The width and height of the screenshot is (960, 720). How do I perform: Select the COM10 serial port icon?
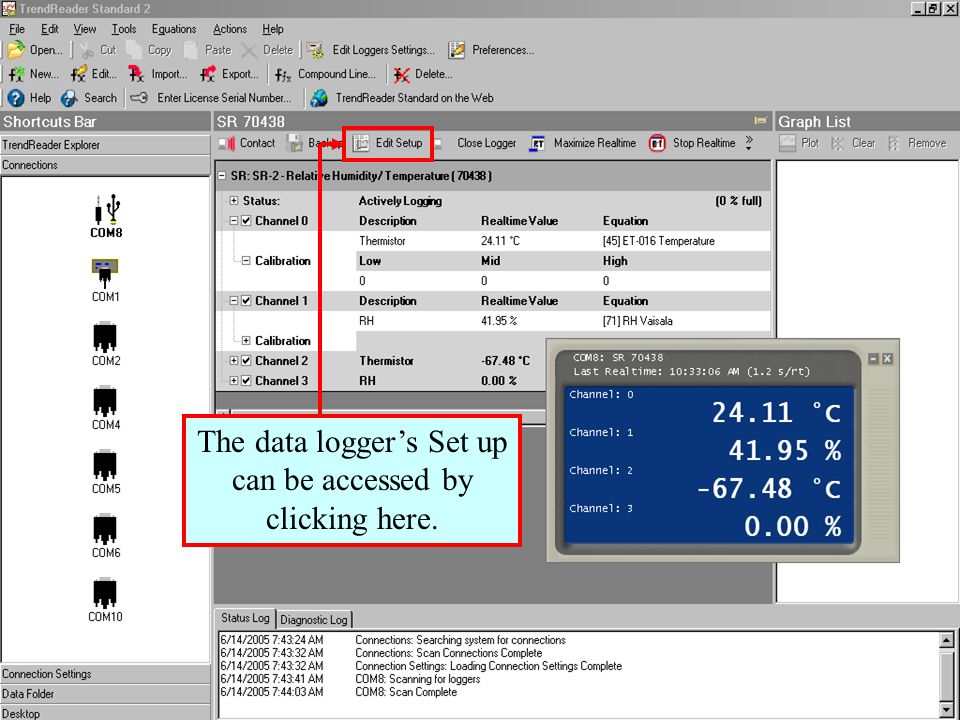point(105,594)
